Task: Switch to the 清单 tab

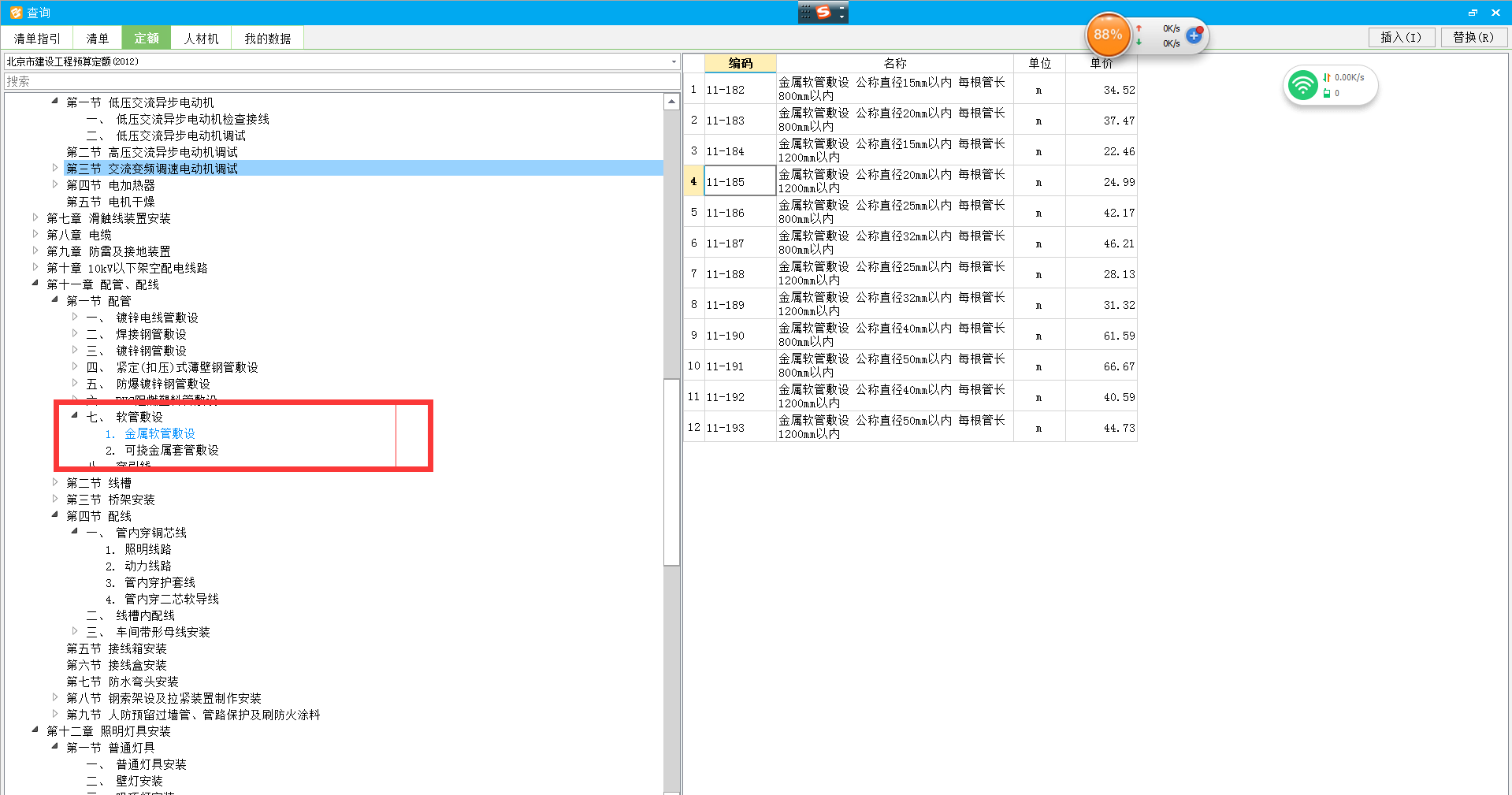Action: [98, 38]
